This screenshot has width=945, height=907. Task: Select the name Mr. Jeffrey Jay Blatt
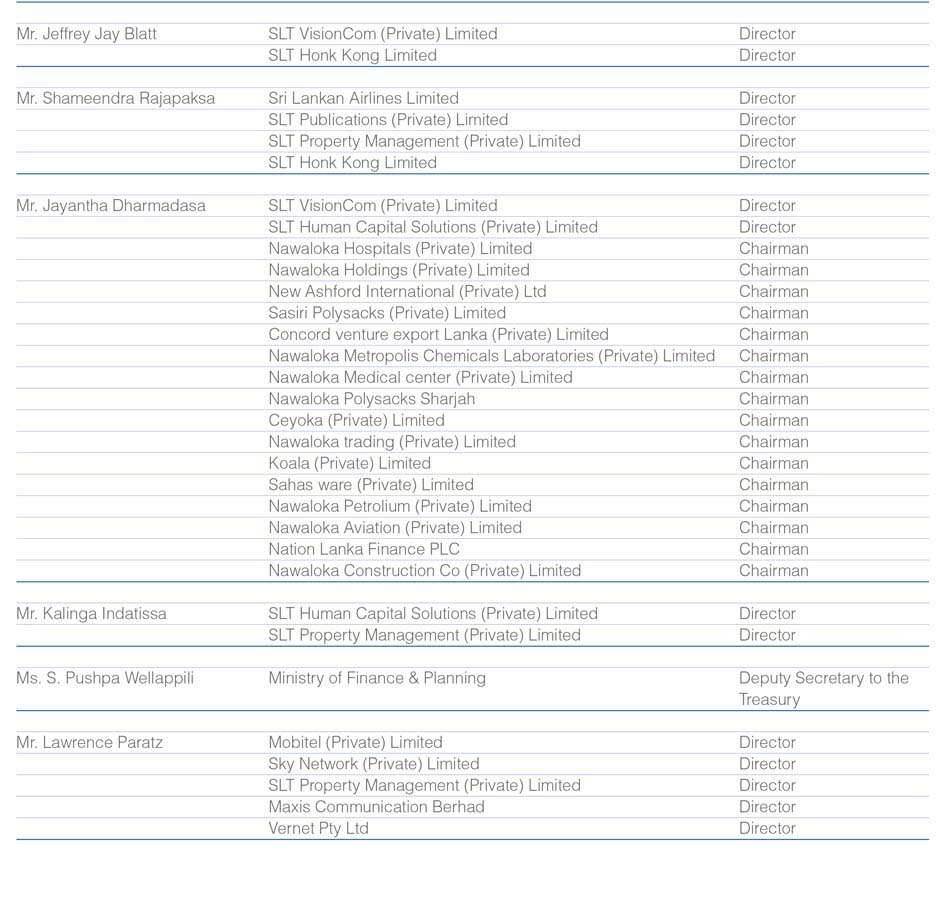86,34
